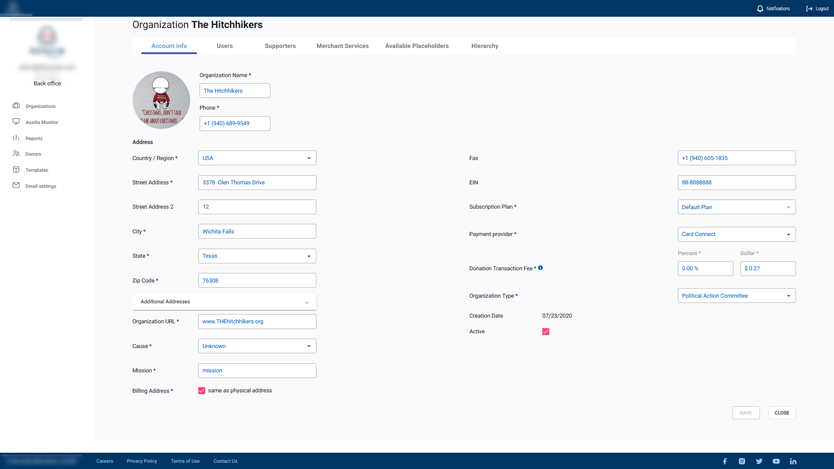Uncheck the Active checkbox

coord(546,331)
